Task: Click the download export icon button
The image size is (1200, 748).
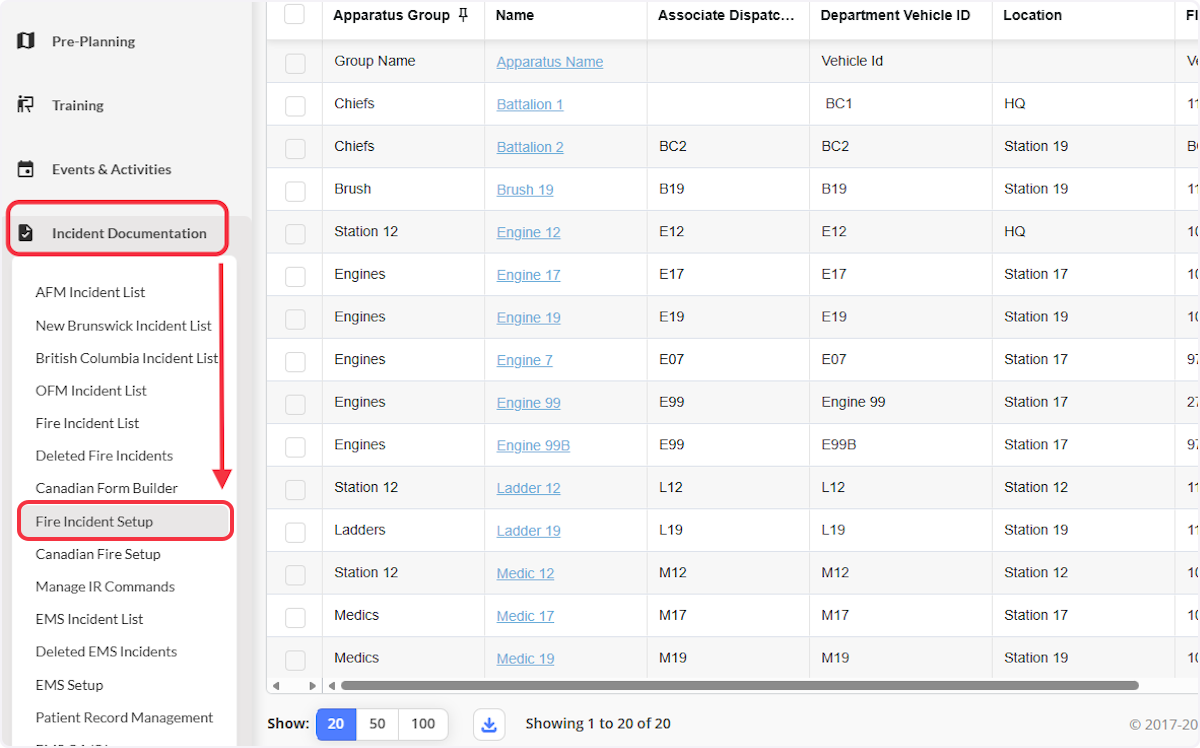Action: click(x=489, y=724)
